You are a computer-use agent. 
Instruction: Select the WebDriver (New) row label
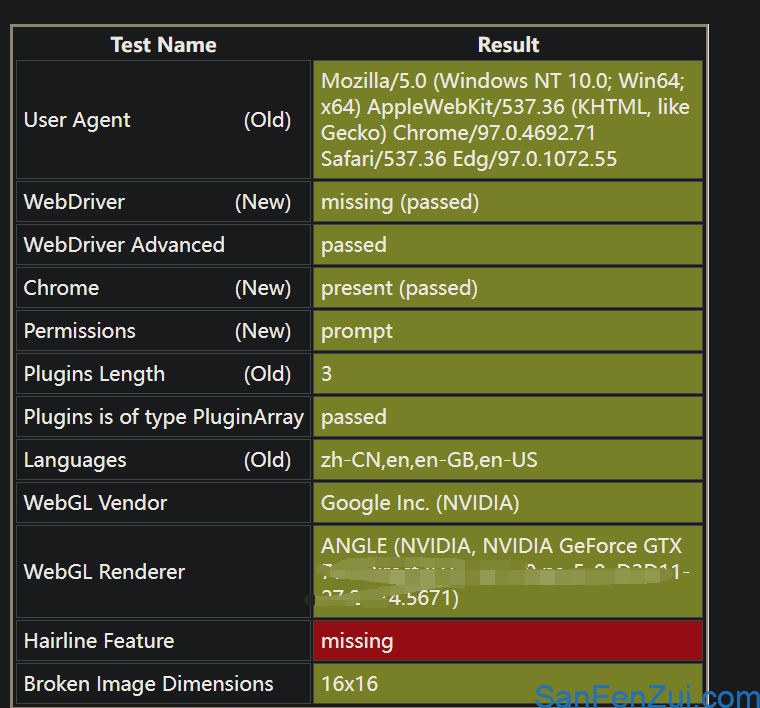point(163,202)
